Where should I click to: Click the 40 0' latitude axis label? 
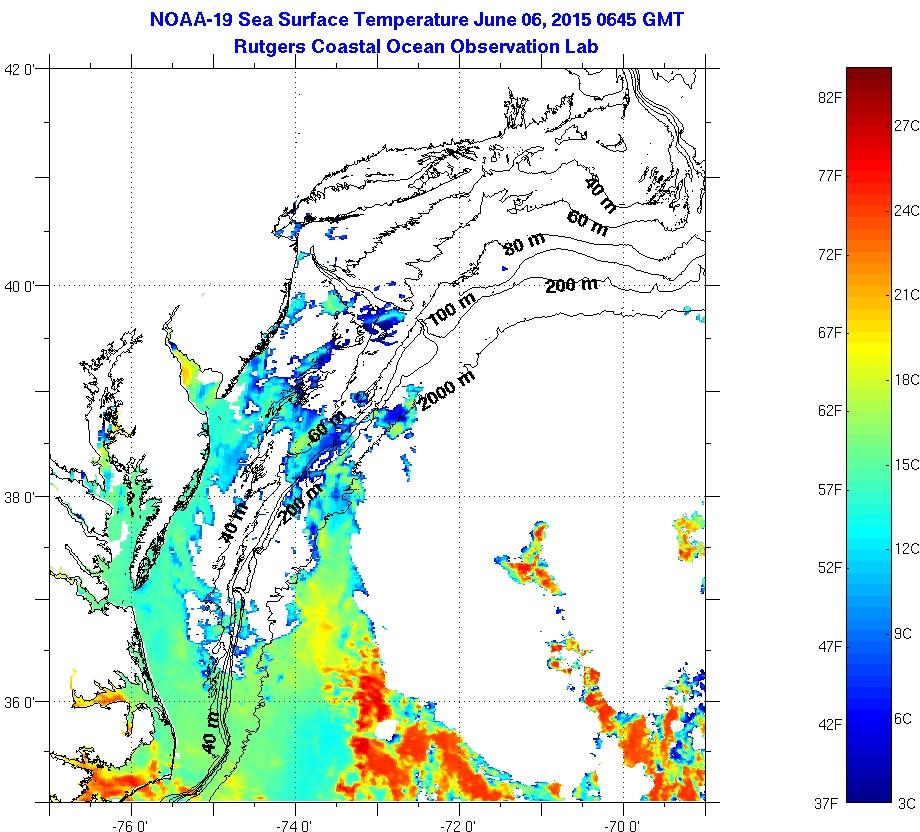pos(20,286)
